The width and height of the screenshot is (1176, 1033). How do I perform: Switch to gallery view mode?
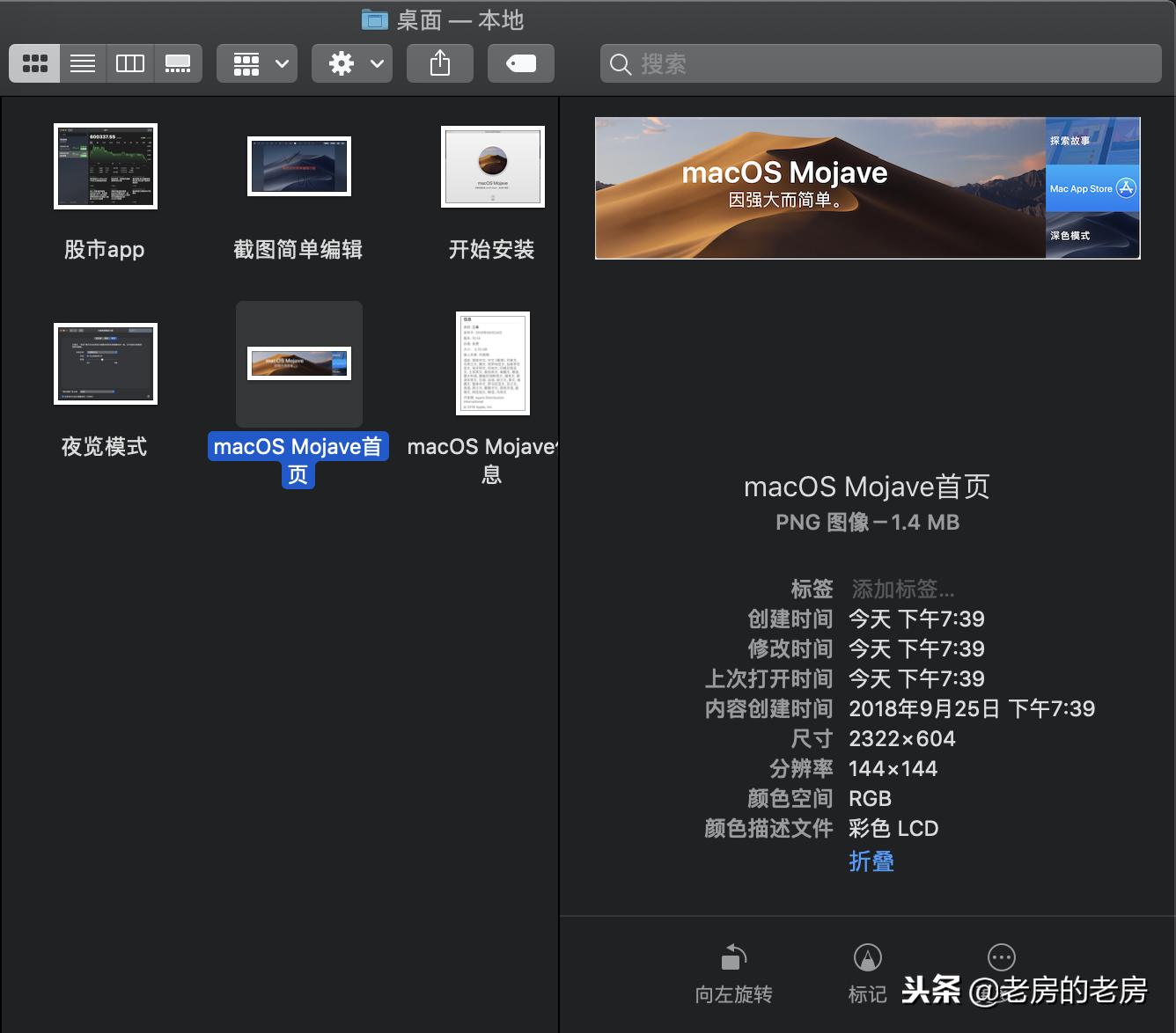(179, 62)
